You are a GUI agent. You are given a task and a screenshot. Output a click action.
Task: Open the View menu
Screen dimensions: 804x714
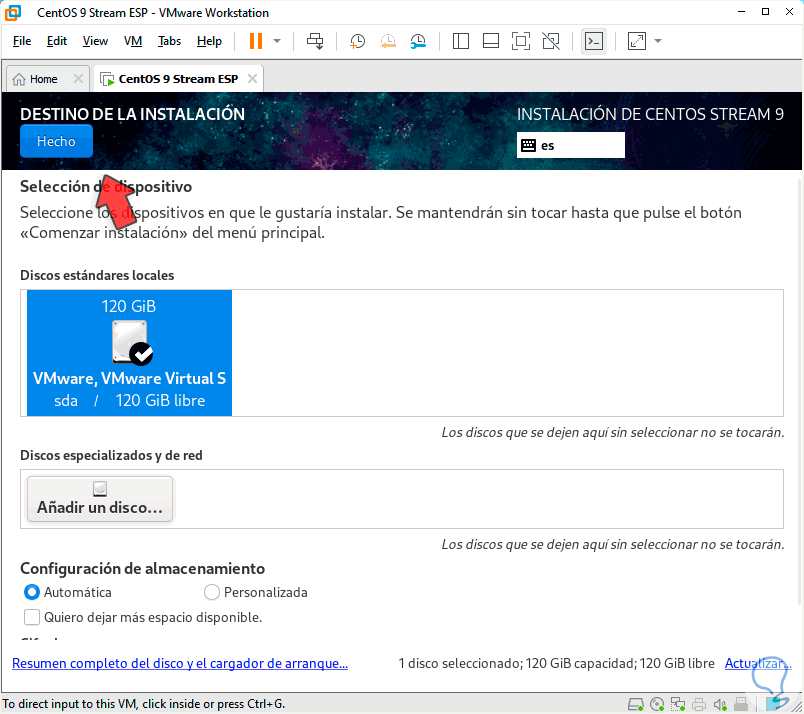[x=95, y=41]
